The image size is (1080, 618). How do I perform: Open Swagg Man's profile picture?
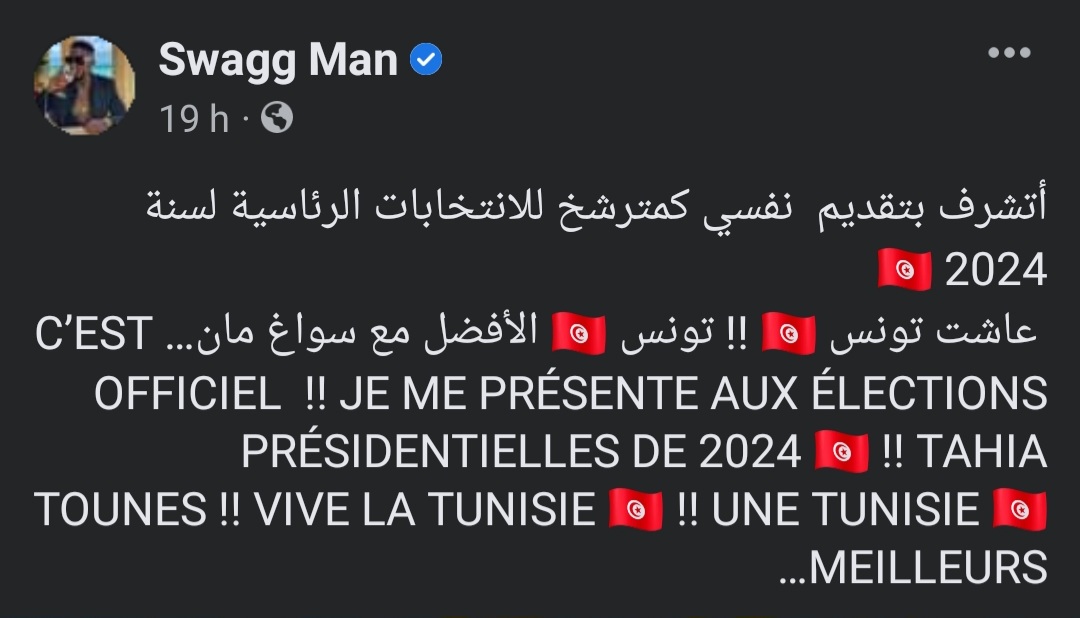click(84, 86)
